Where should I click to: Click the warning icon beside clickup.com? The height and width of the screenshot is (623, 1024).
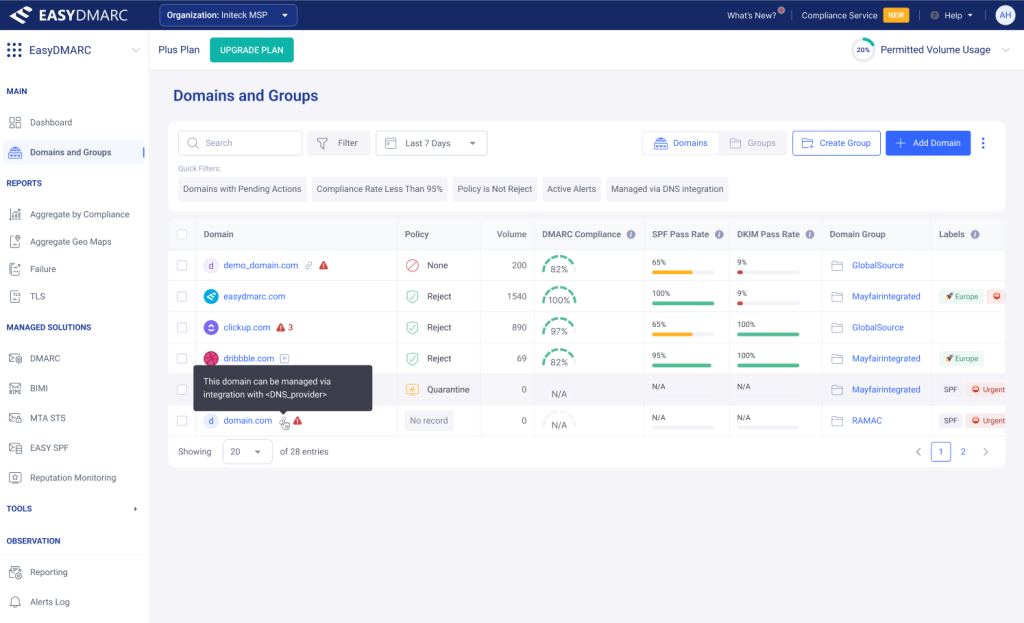pyautogui.click(x=281, y=327)
